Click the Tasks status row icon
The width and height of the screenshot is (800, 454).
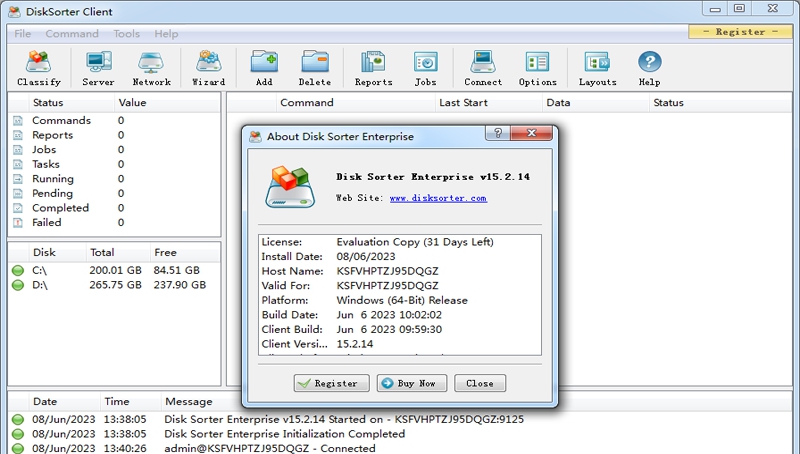[18, 164]
